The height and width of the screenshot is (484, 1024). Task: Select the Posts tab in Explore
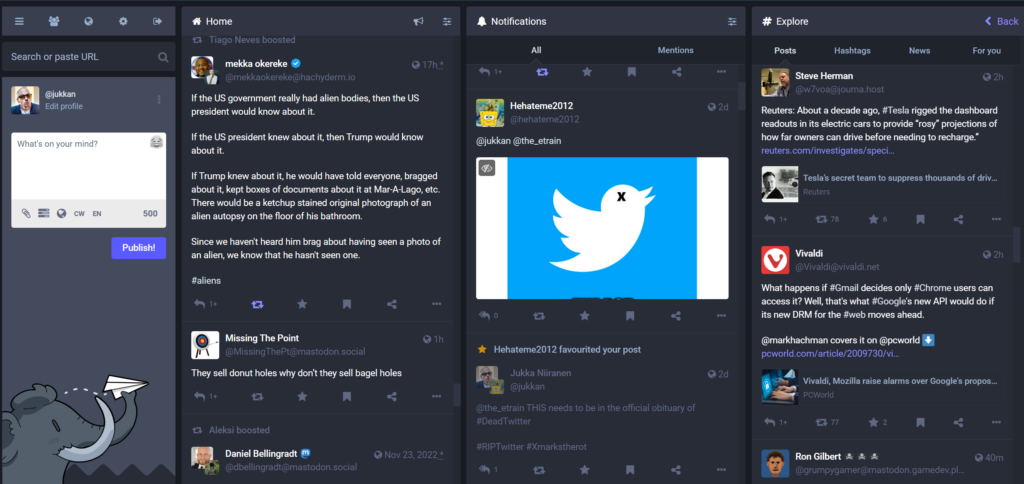point(785,50)
